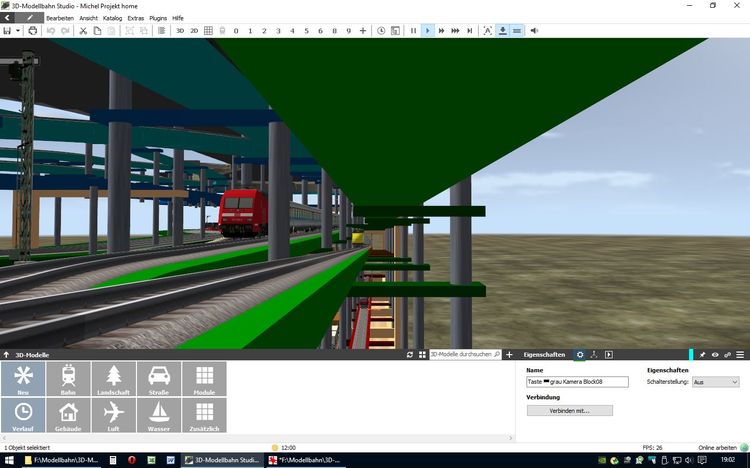The width and height of the screenshot is (750, 468).
Task: Open the event management icon
Action: pos(395,31)
